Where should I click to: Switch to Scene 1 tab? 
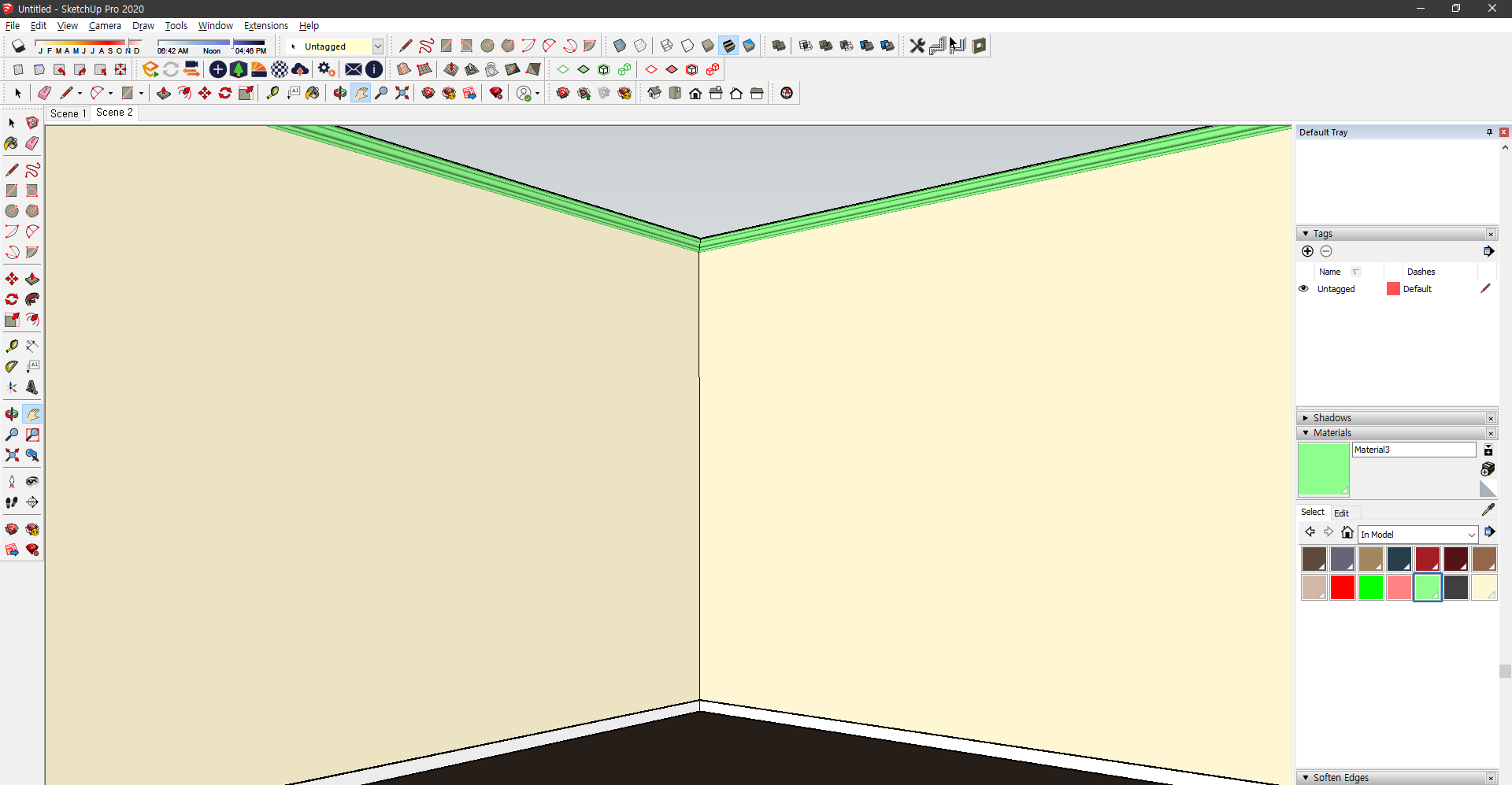68,113
